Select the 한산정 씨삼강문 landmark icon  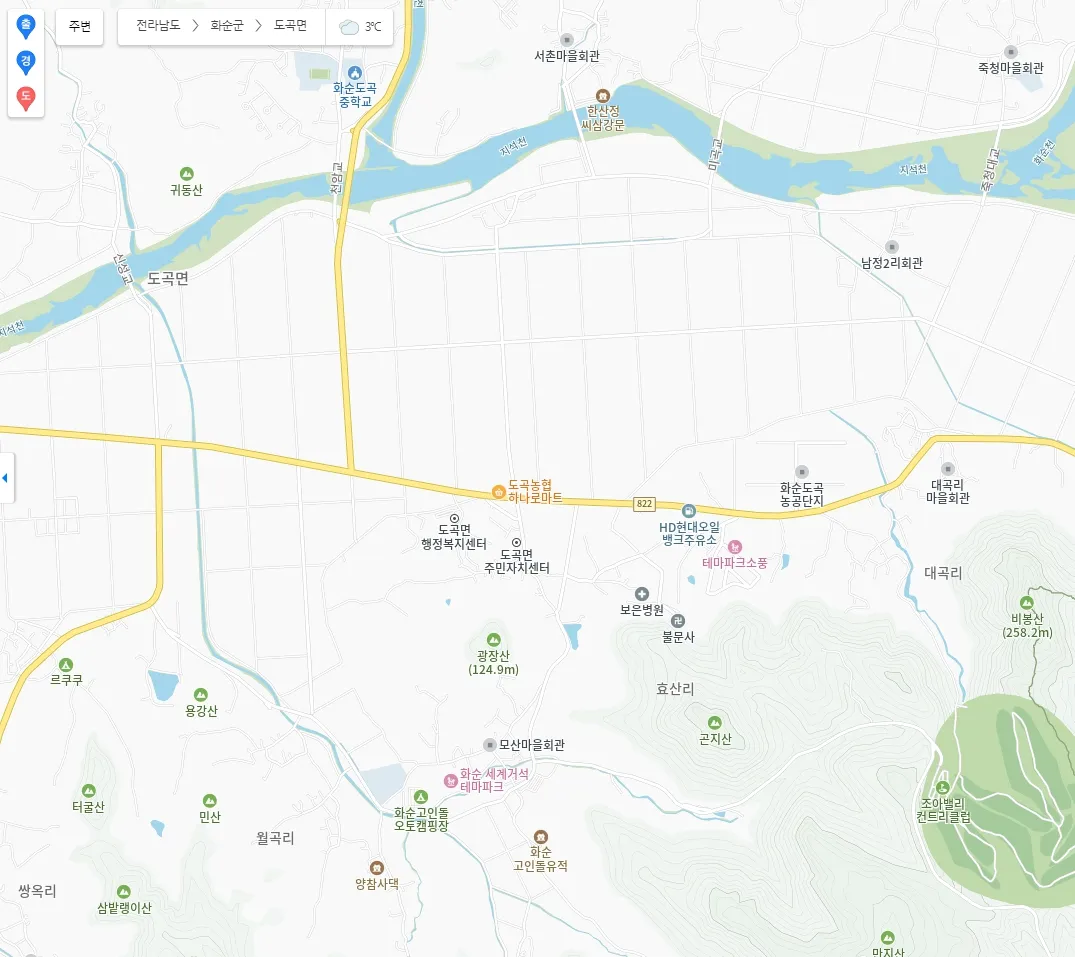click(x=603, y=95)
